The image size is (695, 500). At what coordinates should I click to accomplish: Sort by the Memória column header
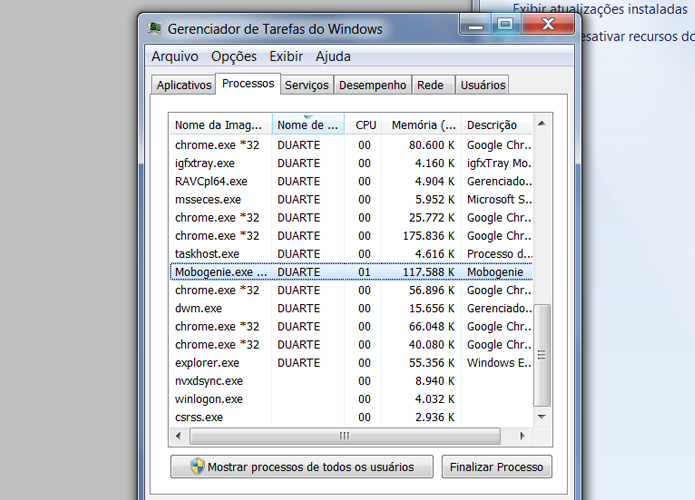422,125
